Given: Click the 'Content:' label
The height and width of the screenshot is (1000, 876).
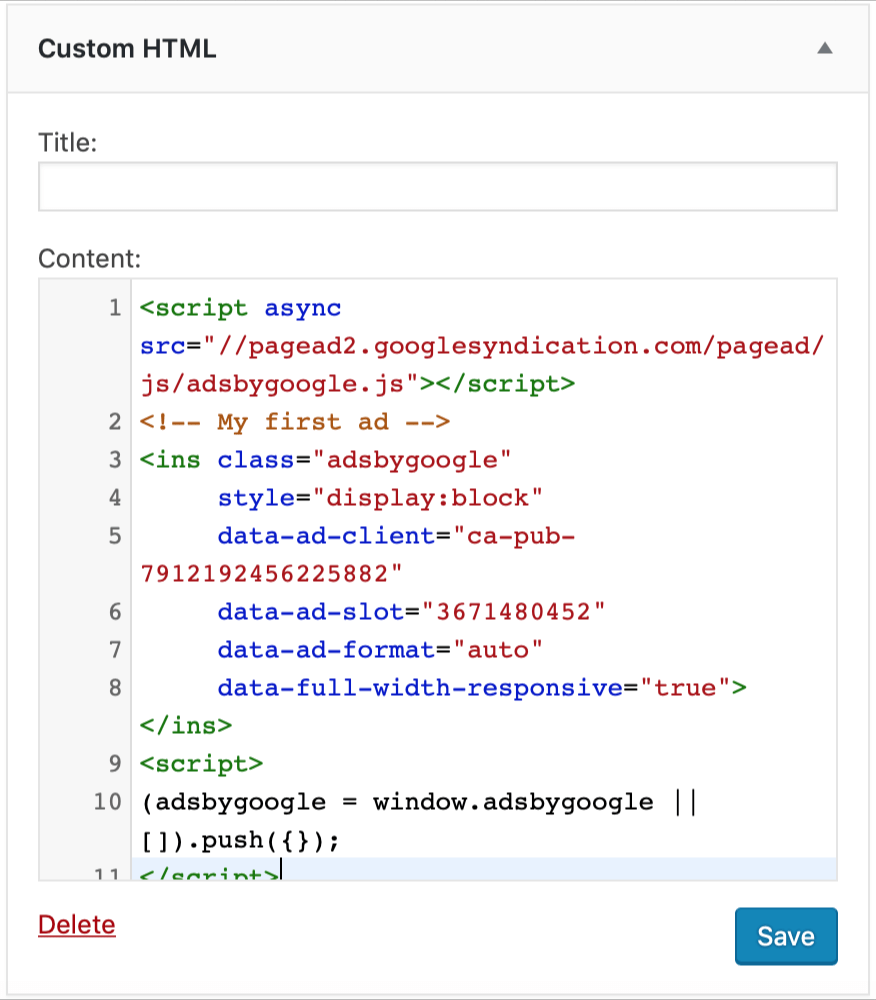Looking at the screenshot, I should (x=89, y=259).
